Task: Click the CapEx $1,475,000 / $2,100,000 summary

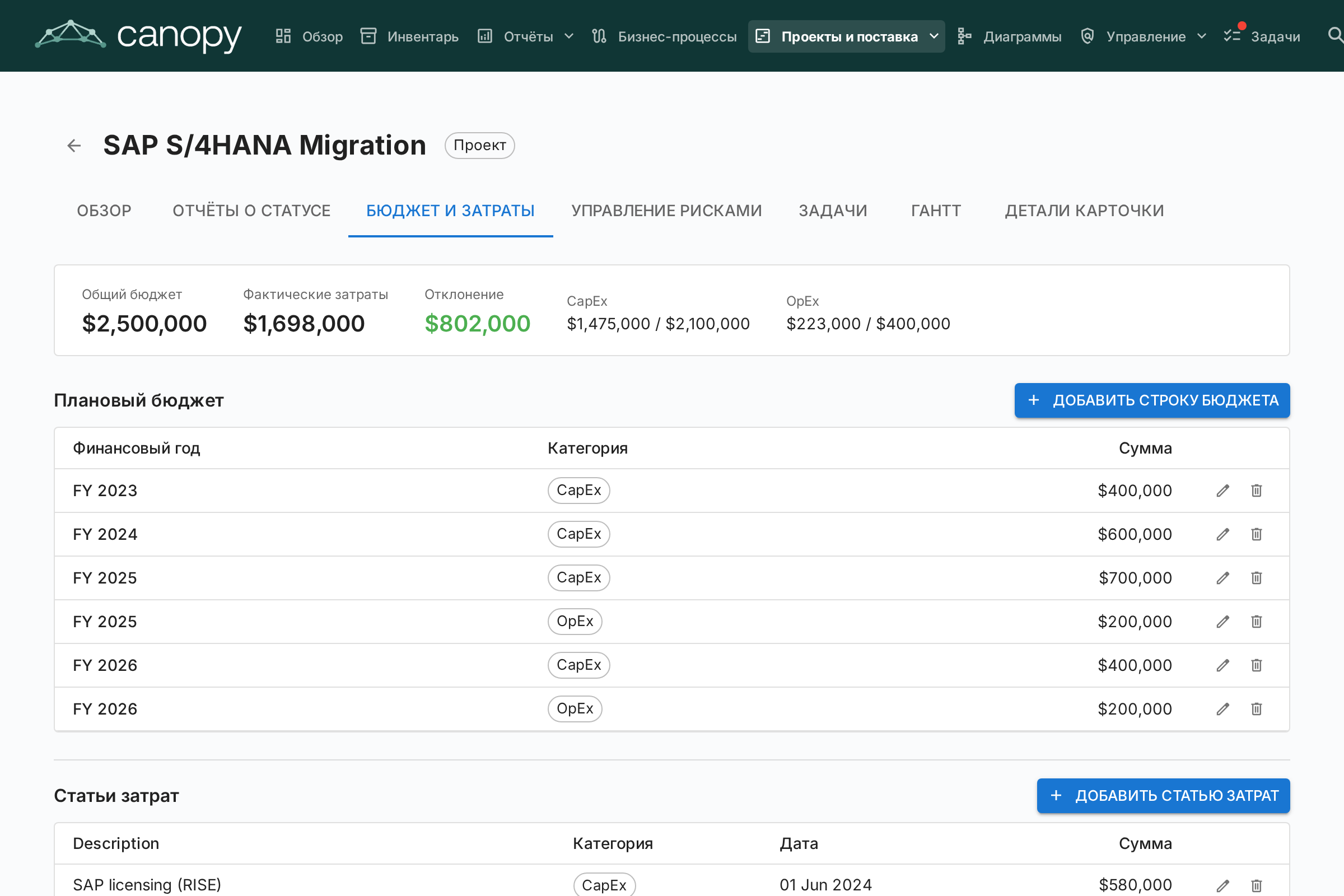Action: [659, 313]
